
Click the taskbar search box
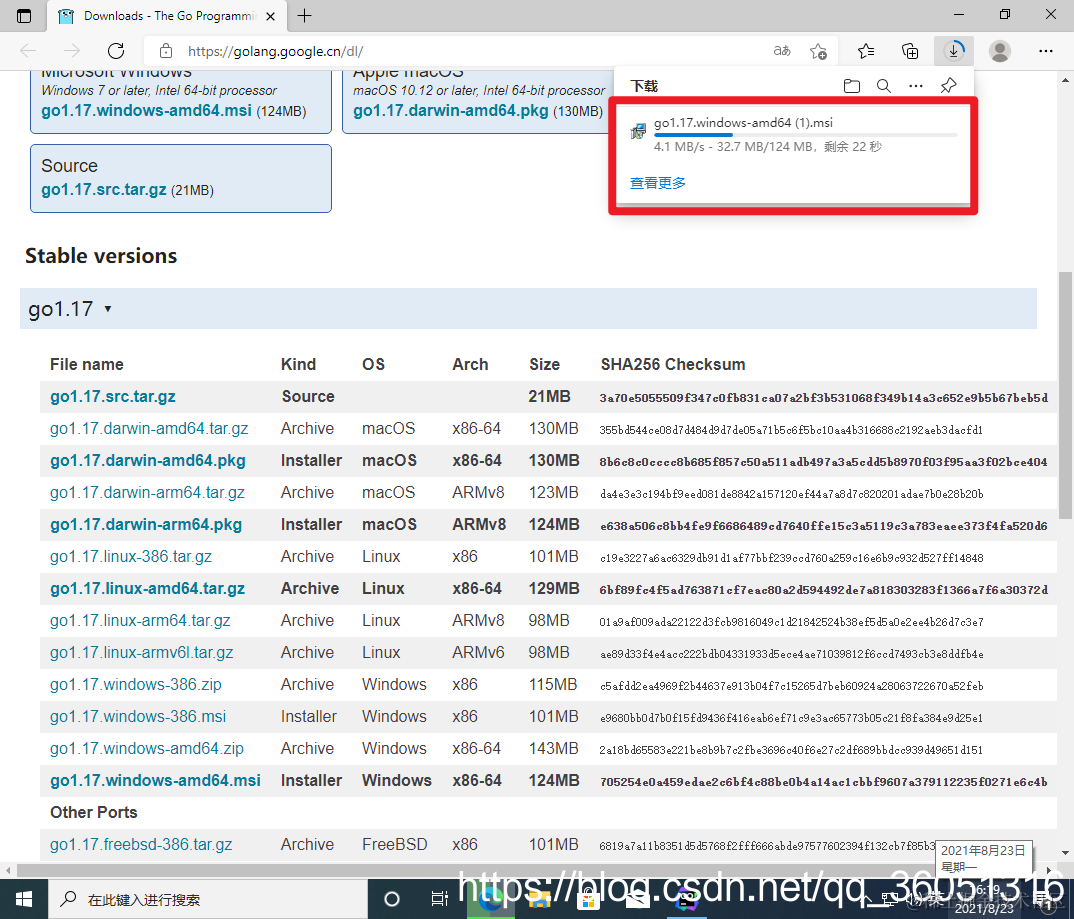tap(208, 899)
